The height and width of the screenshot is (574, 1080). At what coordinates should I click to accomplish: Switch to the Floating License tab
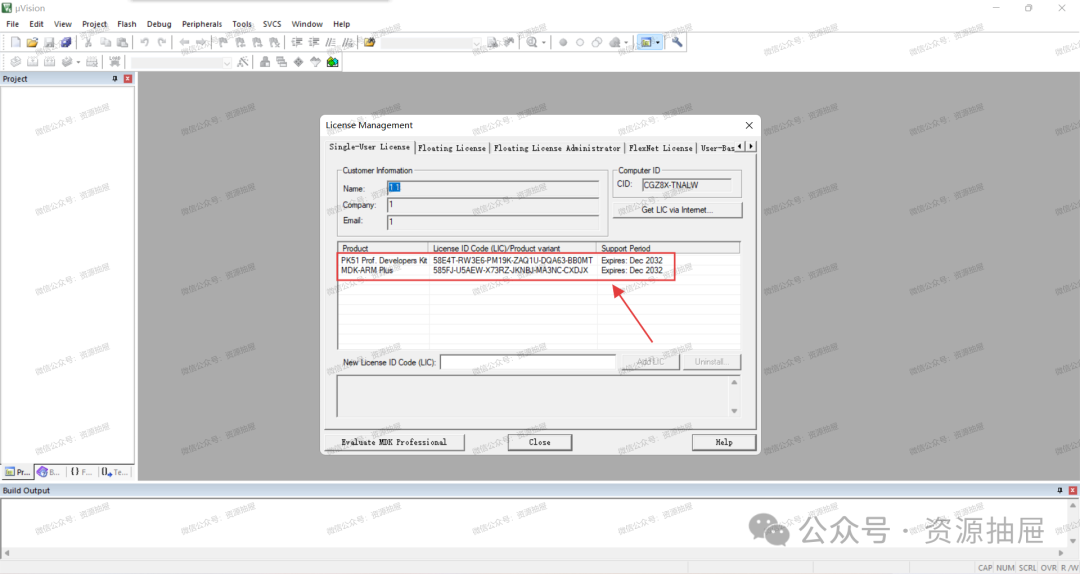(x=452, y=148)
